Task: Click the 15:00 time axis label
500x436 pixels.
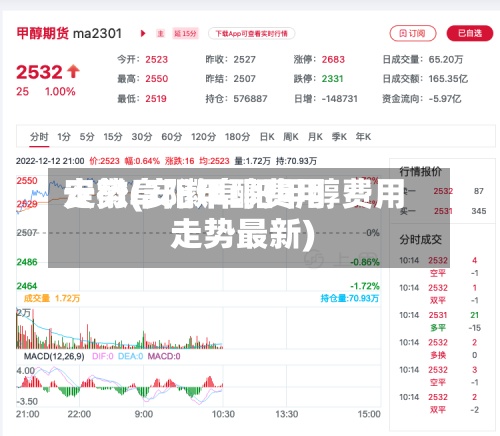Action: coord(369,414)
